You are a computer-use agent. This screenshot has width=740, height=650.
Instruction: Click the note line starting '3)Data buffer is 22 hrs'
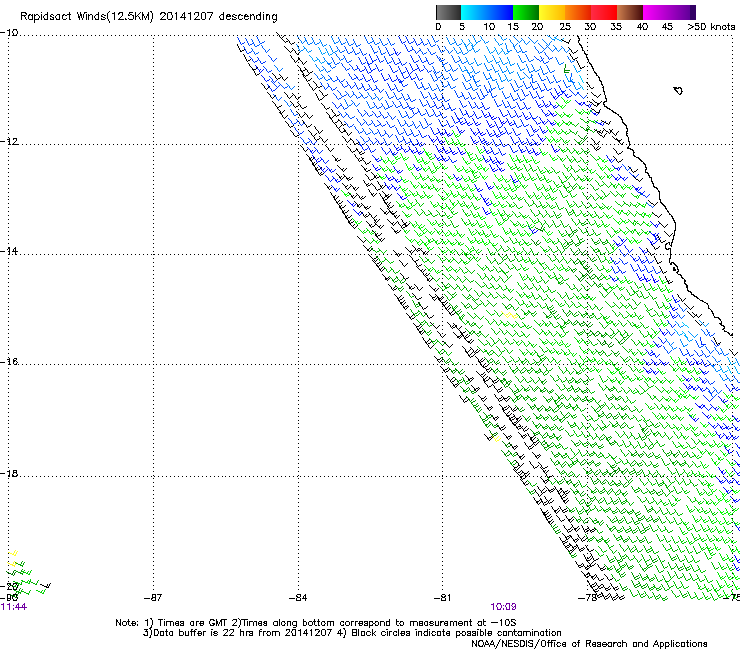tap(352, 633)
